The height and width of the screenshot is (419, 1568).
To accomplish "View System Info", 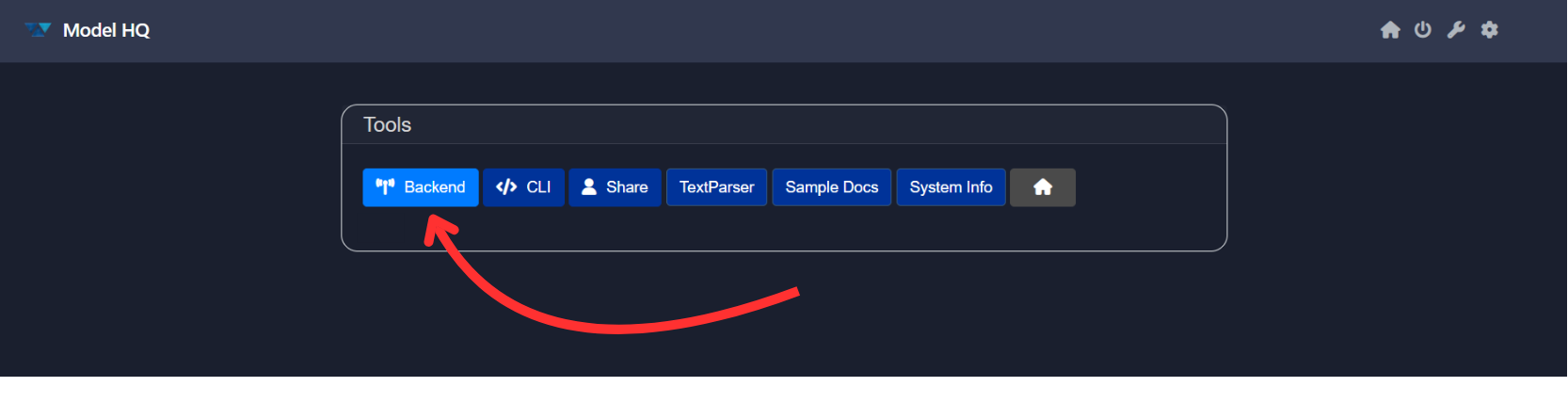I will point(951,187).
